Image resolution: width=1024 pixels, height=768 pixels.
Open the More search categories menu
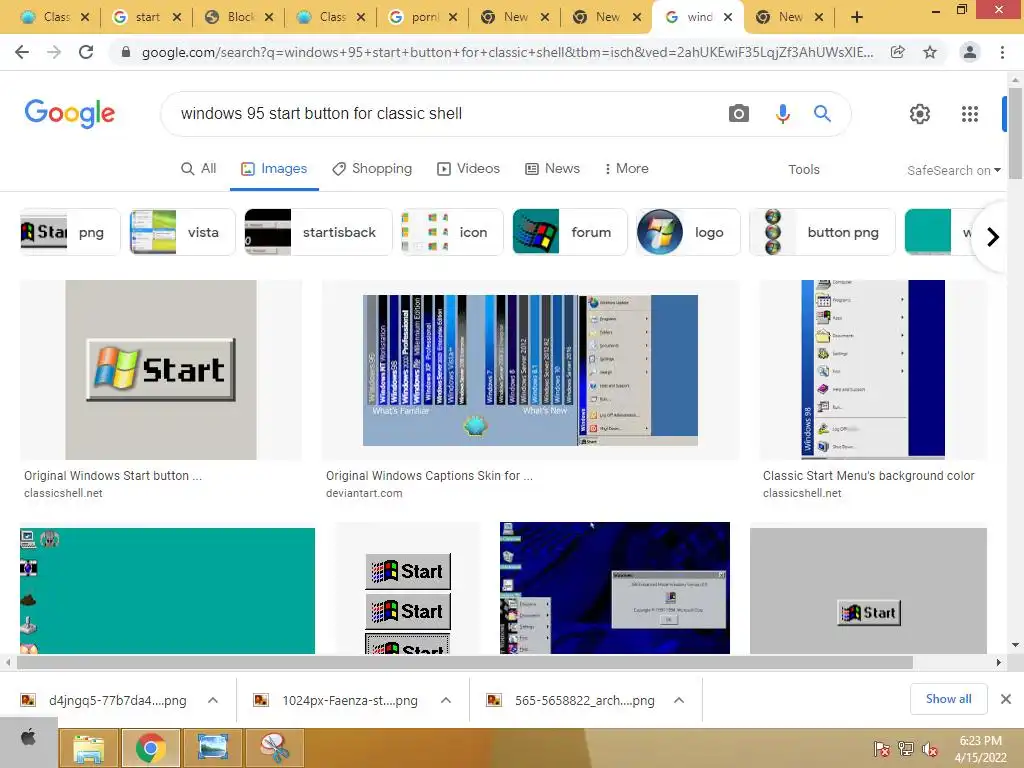pyautogui.click(x=626, y=168)
